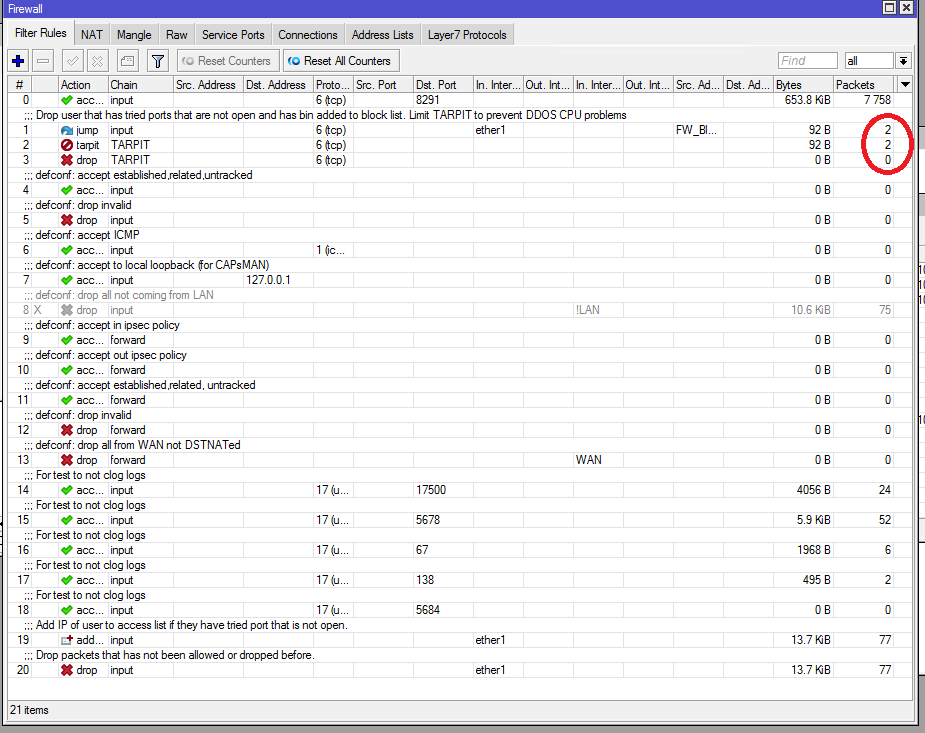Select tarpit icon of rule 2
The height and width of the screenshot is (733, 925).
click(x=67, y=145)
